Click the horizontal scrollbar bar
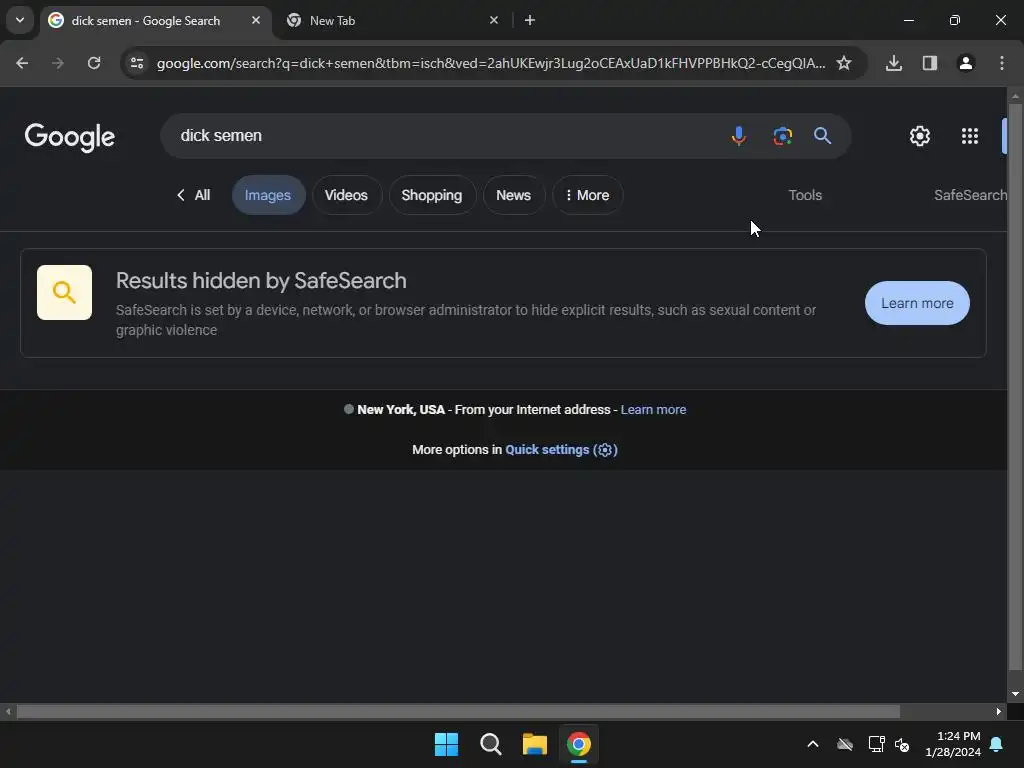The width and height of the screenshot is (1024, 768). [x=458, y=711]
